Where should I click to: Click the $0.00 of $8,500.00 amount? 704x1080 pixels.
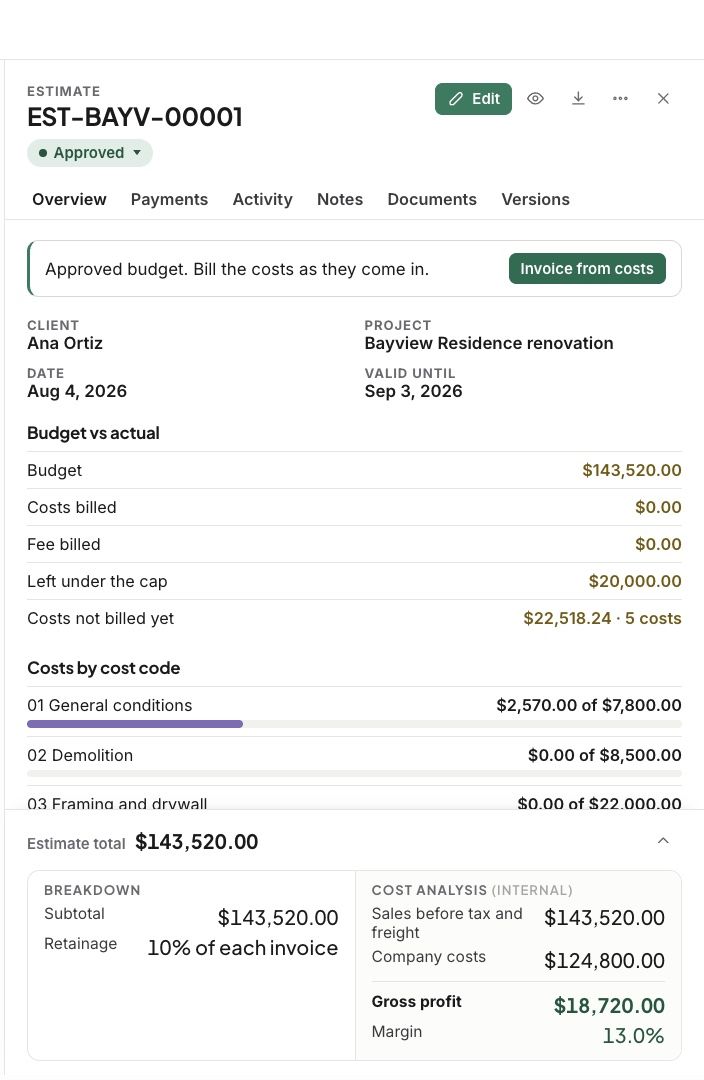[604, 756]
